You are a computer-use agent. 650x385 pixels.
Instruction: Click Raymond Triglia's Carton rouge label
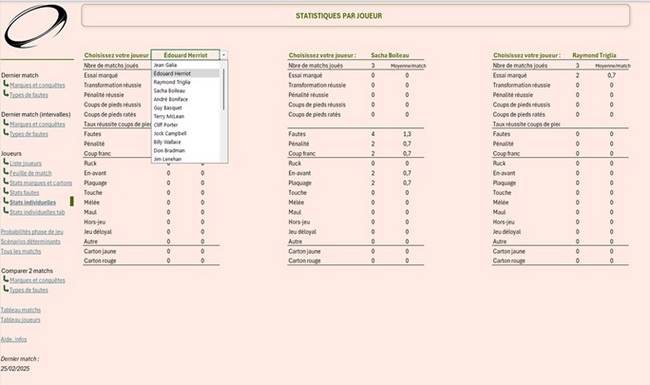point(509,261)
